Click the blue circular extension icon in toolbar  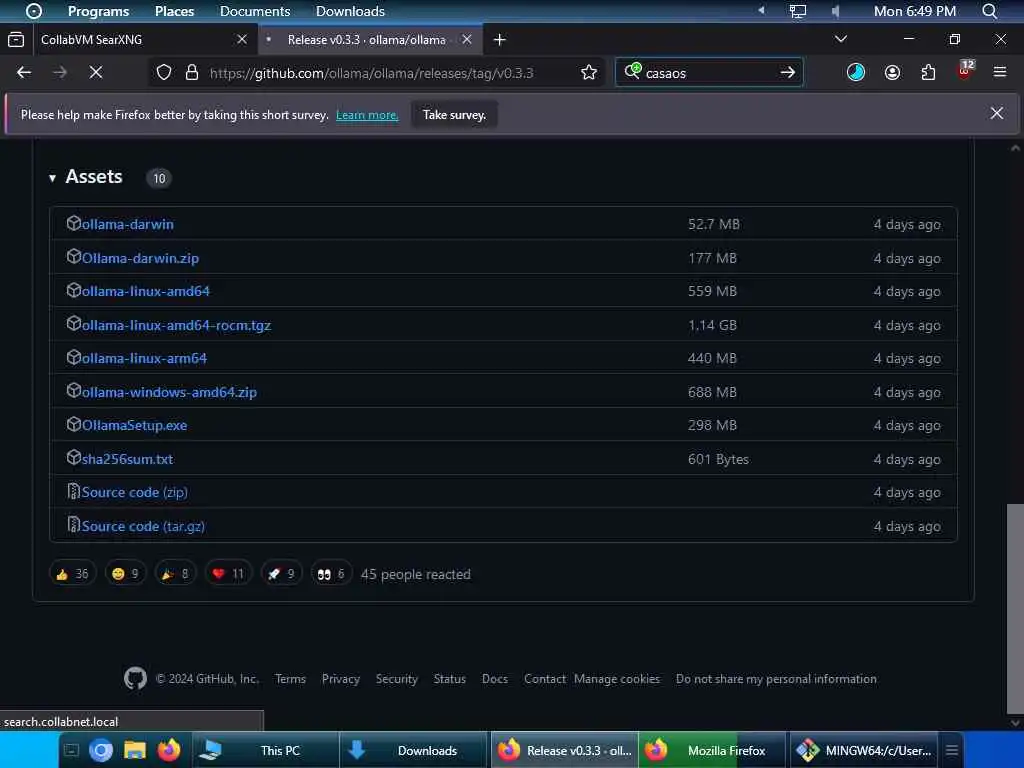click(x=856, y=72)
